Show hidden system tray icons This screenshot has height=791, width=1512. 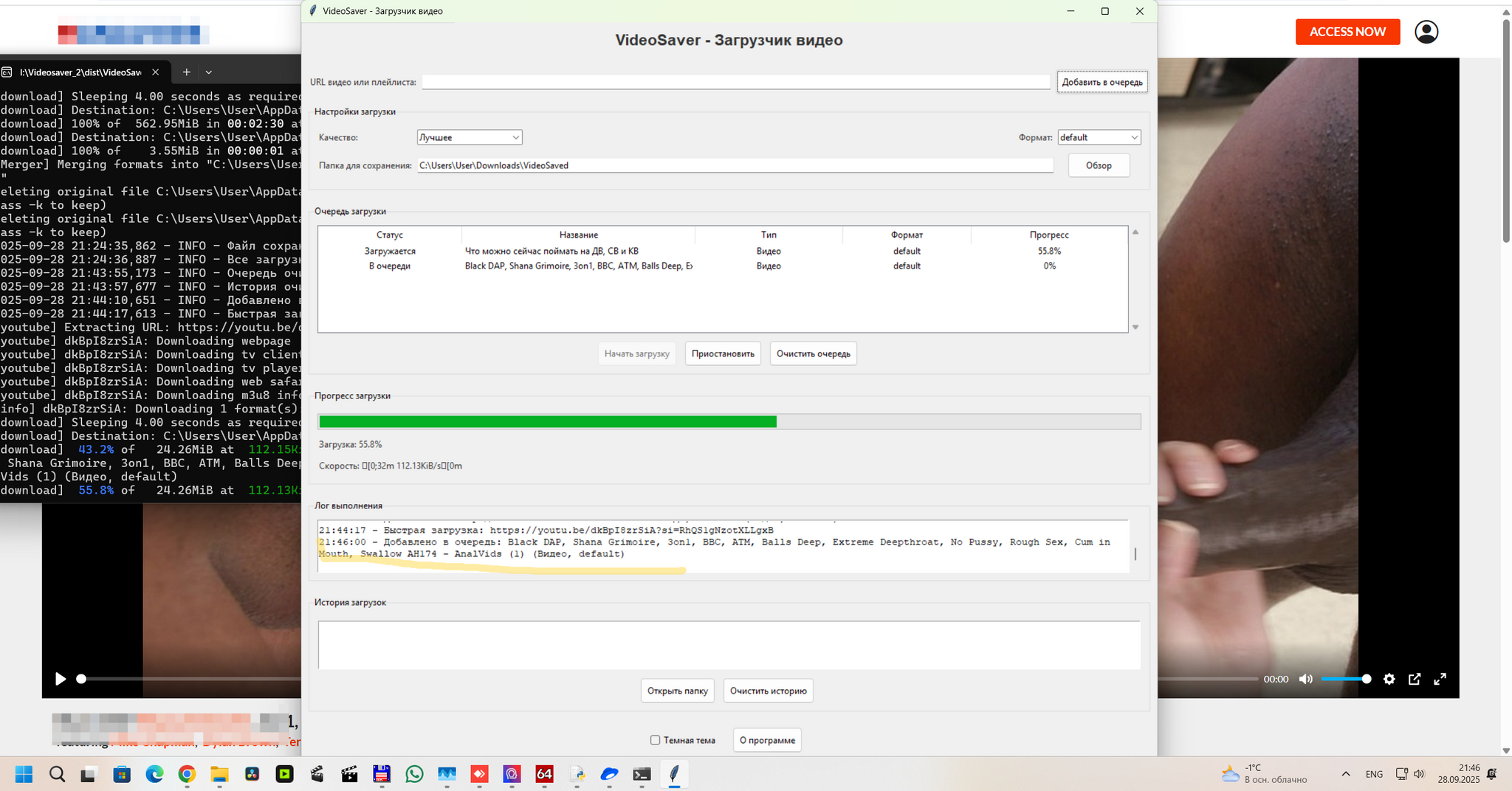click(1345, 774)
